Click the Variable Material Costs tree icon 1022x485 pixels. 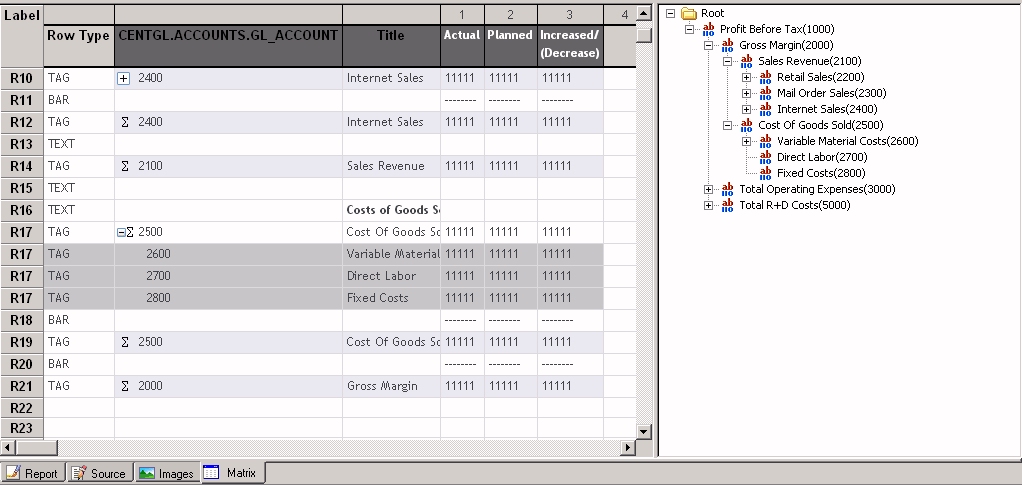click(x=765, y=141)
